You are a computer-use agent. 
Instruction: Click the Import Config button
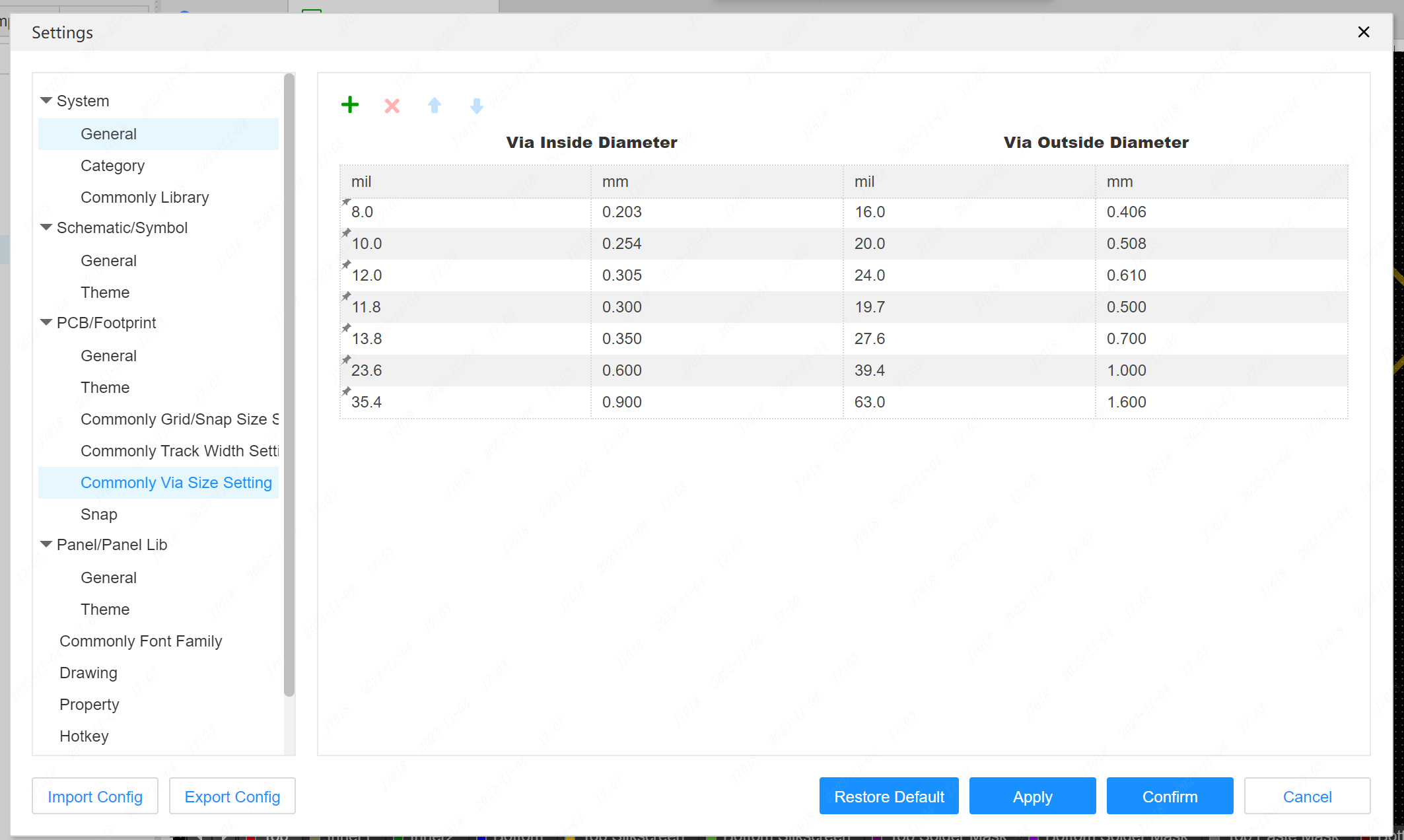point(95,797)
